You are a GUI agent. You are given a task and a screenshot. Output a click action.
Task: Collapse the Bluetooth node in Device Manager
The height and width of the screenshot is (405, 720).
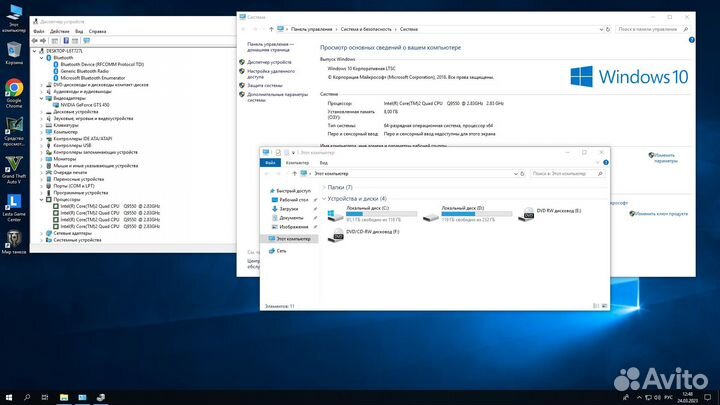(x=41, y=58)
